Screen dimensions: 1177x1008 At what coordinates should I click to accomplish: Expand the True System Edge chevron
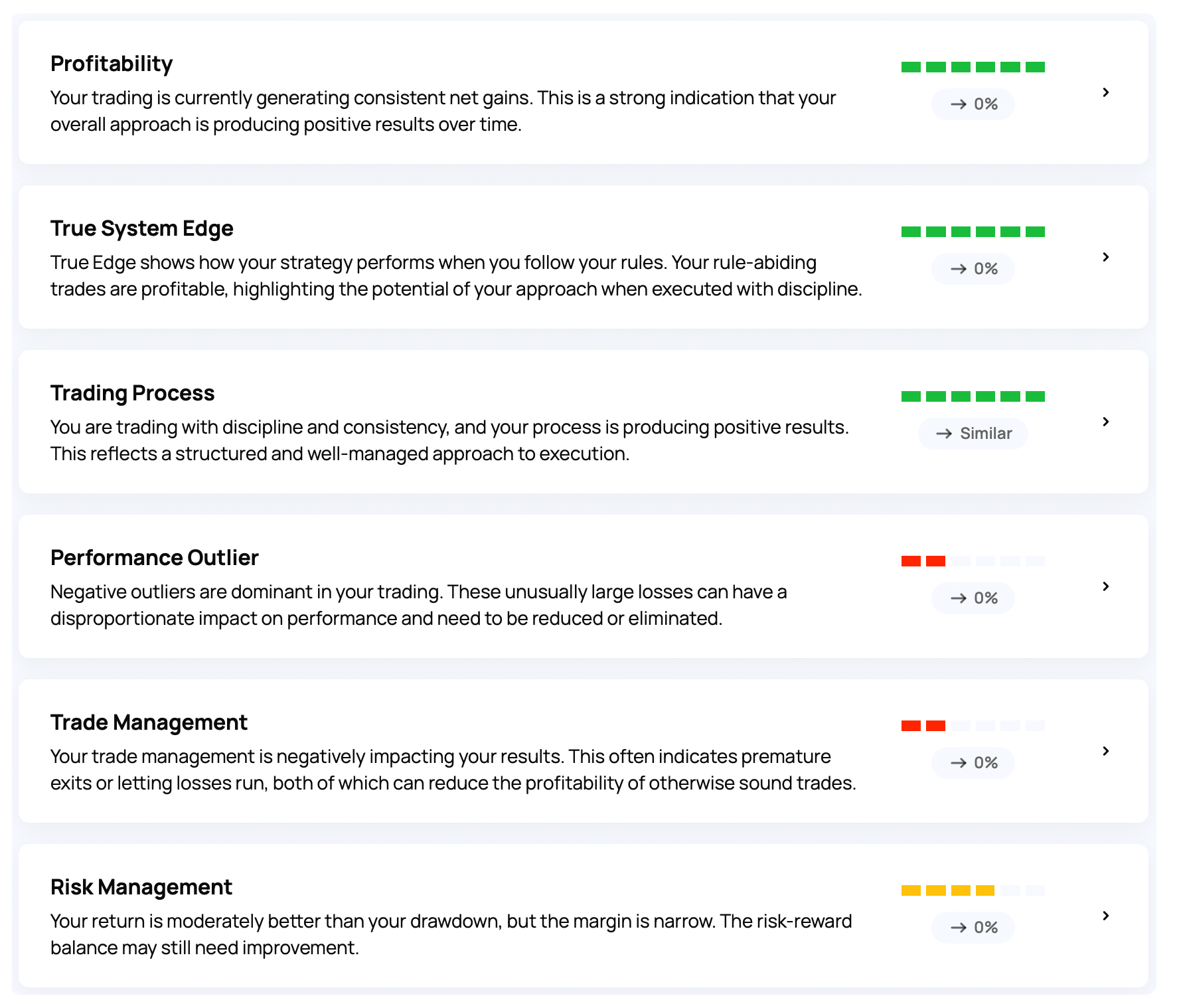[x=1105, y=257]
